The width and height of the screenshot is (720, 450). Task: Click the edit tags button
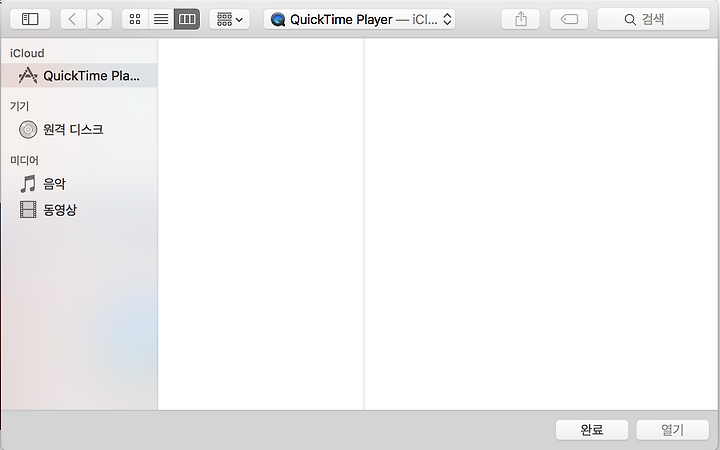(569, 19)
